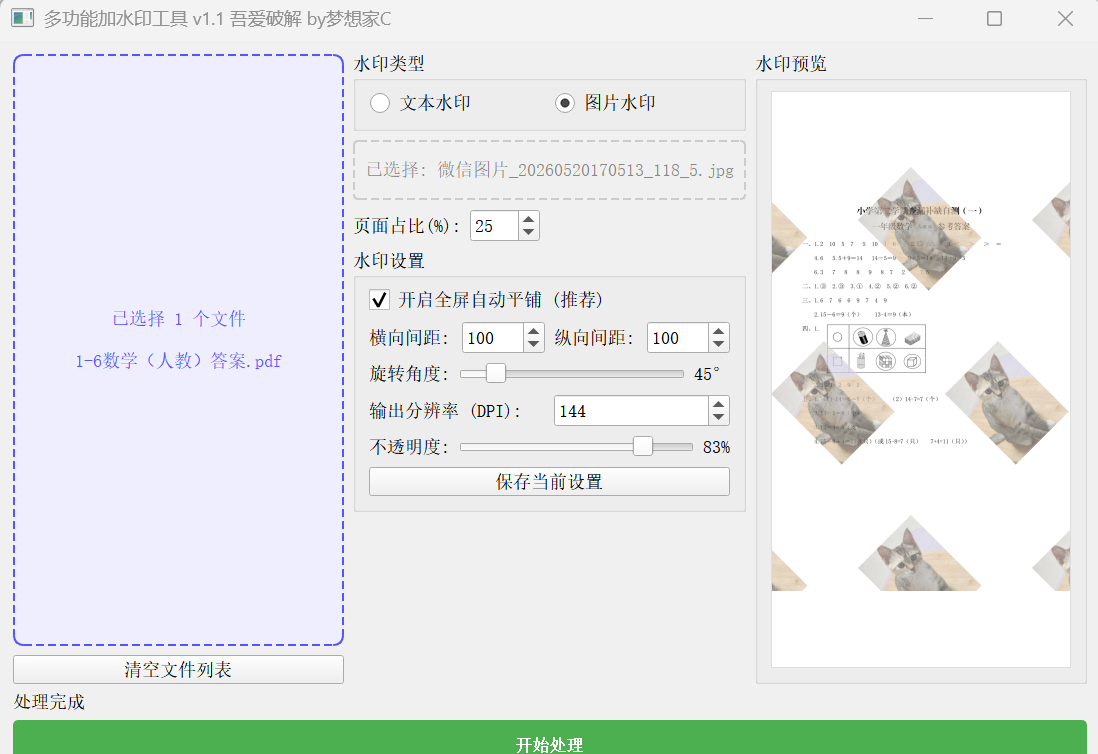Toggle 开启全屏自动平铺 checkbox
1098x754 pixels.
click(x=380, y=300)
